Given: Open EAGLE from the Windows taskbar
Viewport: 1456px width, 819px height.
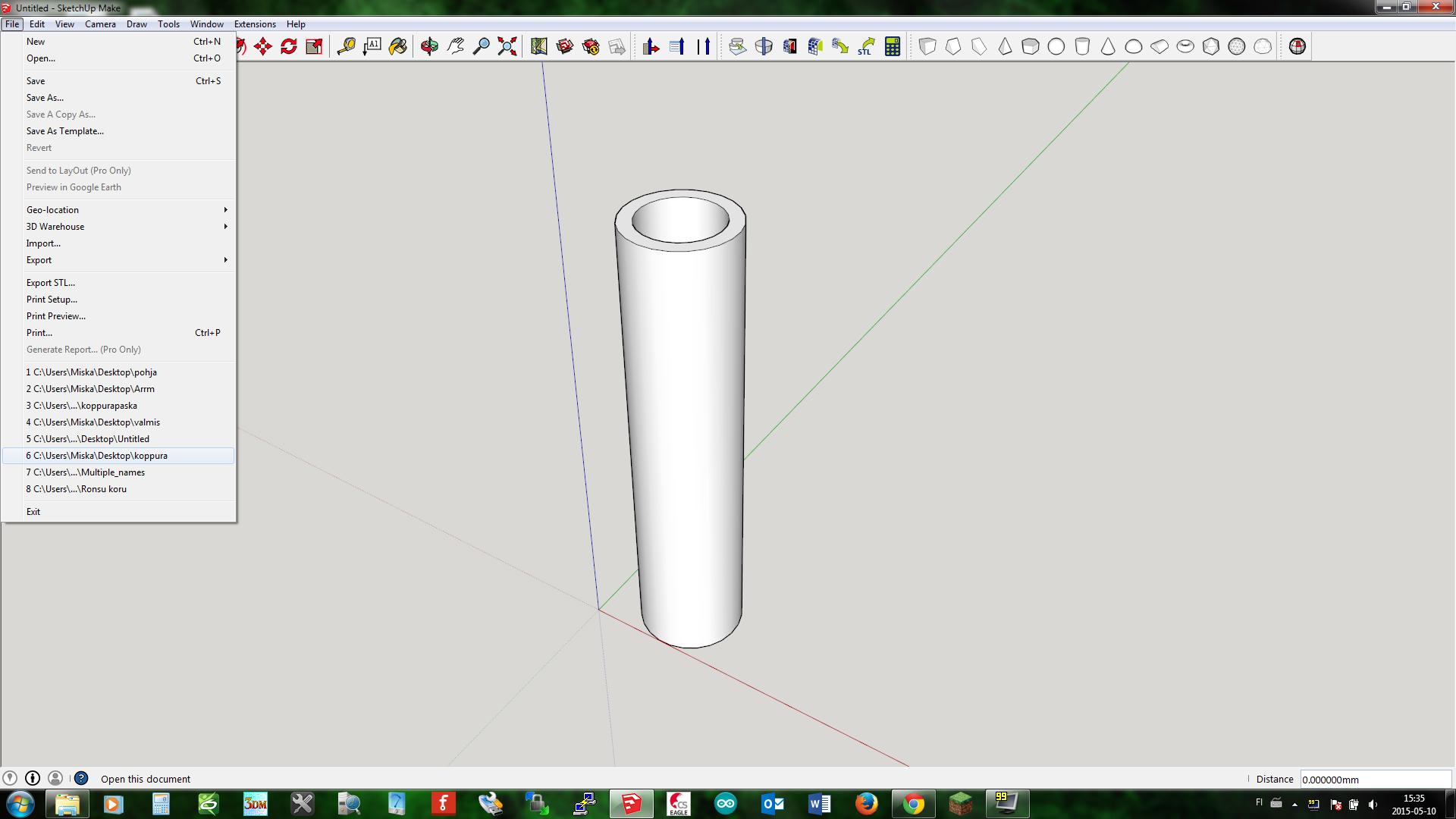Looking at the screenshot, I should (x=679, y=804).
